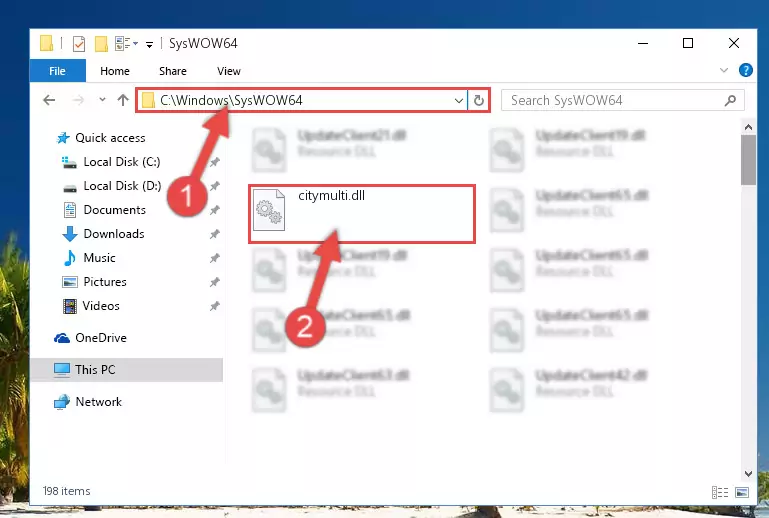Click the citymulti.dll file name

tap(332, 196)
